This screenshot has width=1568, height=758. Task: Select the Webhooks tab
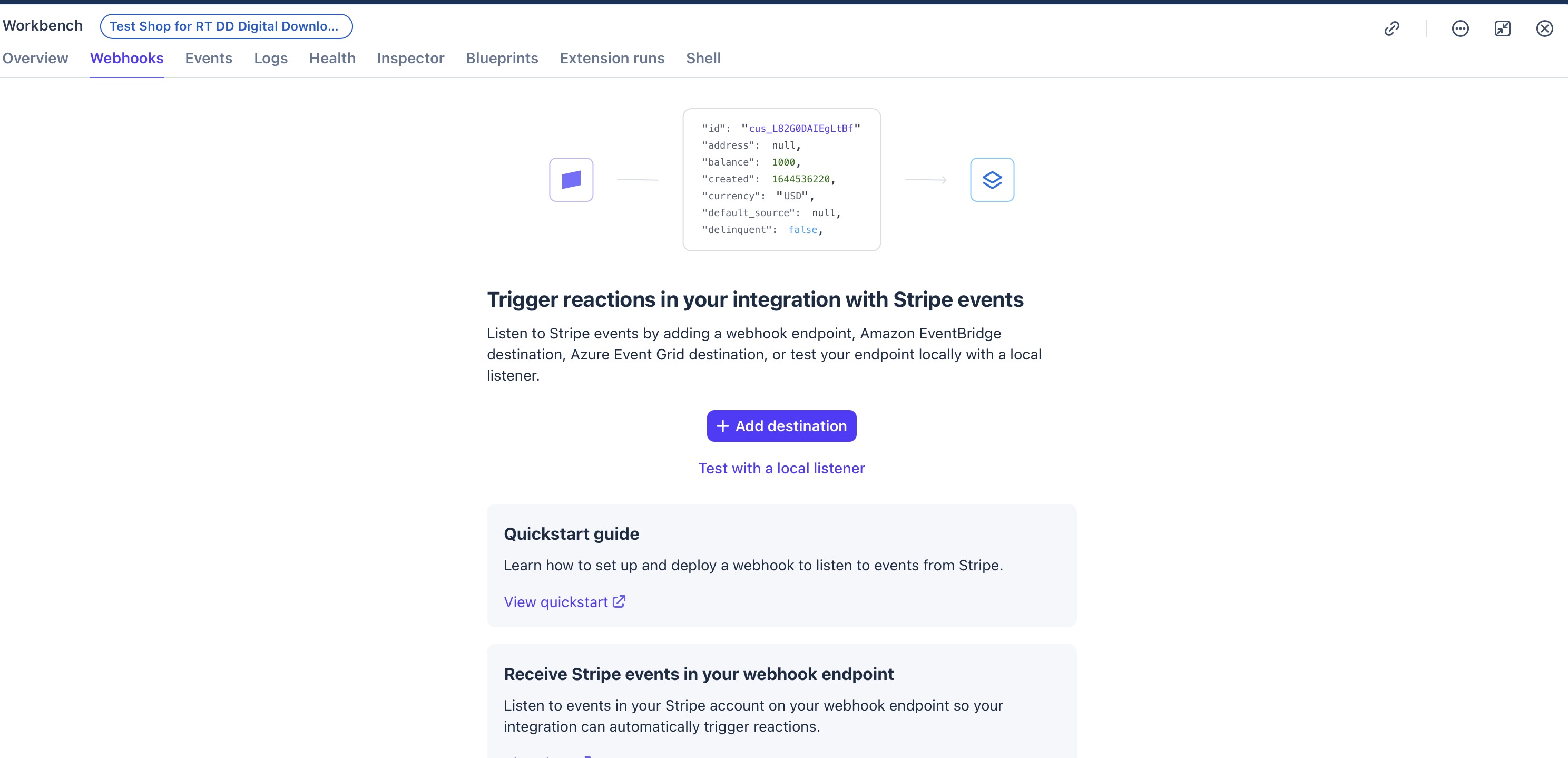126,58
